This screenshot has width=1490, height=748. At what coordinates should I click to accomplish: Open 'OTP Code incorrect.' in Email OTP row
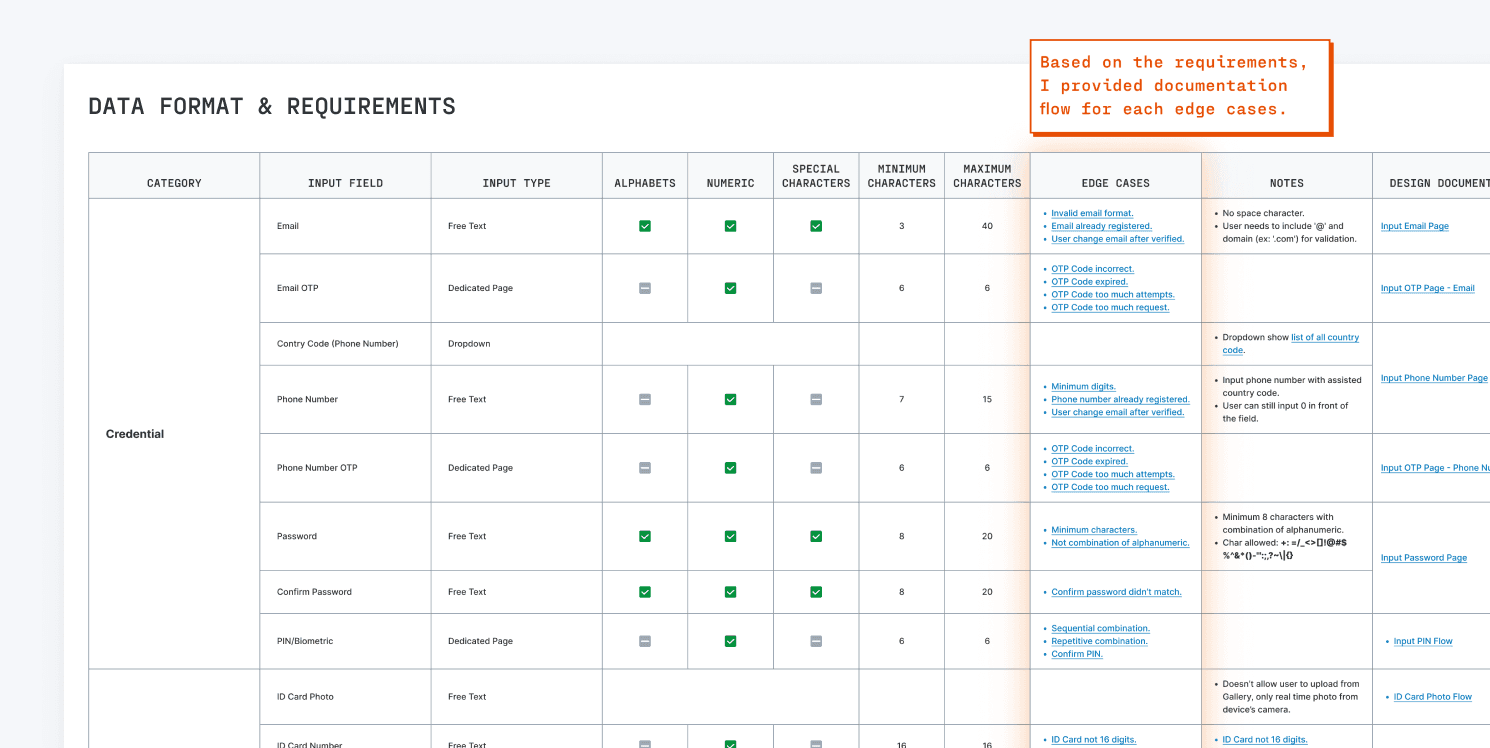coord(1092,269)
